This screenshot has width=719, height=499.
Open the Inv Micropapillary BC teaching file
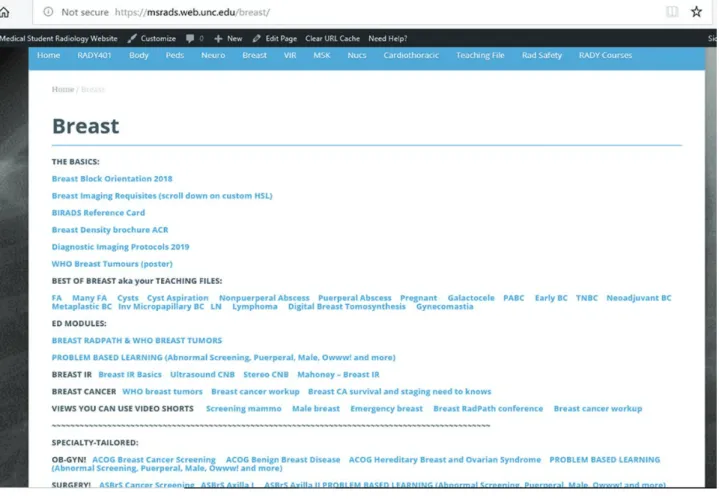point(161,306)
